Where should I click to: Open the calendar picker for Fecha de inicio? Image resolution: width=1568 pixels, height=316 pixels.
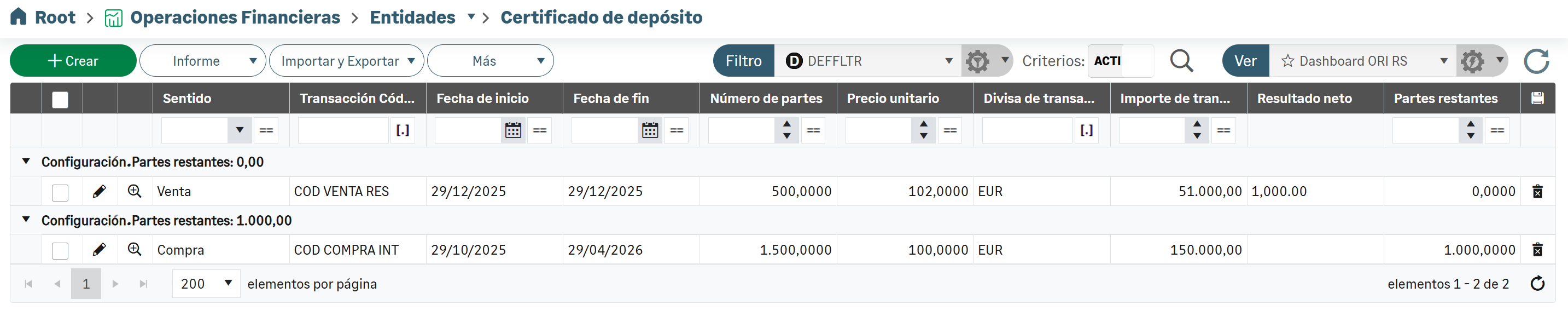click(x=513, y=130)
